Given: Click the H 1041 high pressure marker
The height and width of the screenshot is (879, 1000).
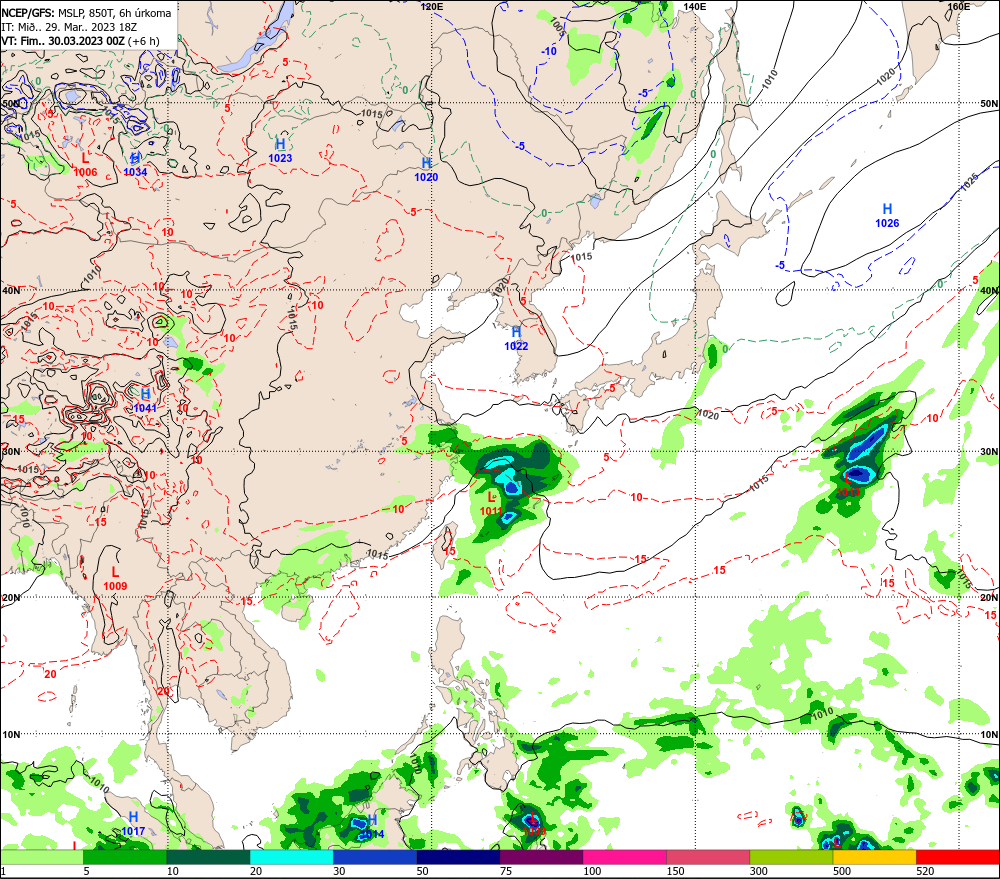Looking at the screenshot, I should pos(145,401).
